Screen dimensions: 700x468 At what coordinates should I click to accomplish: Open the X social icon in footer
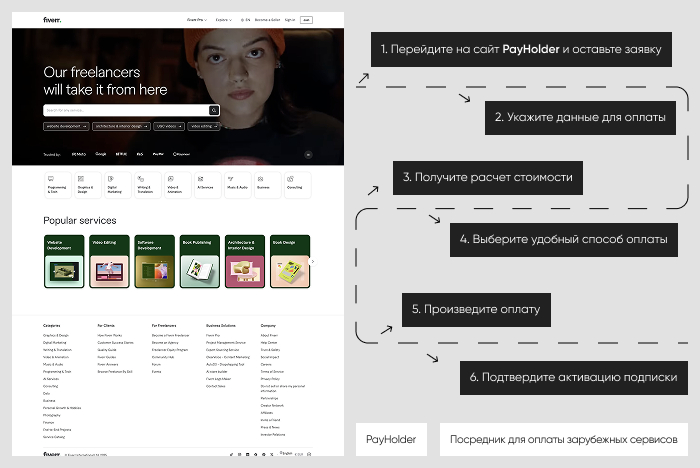pyautogui.click(x=271, y=454)
